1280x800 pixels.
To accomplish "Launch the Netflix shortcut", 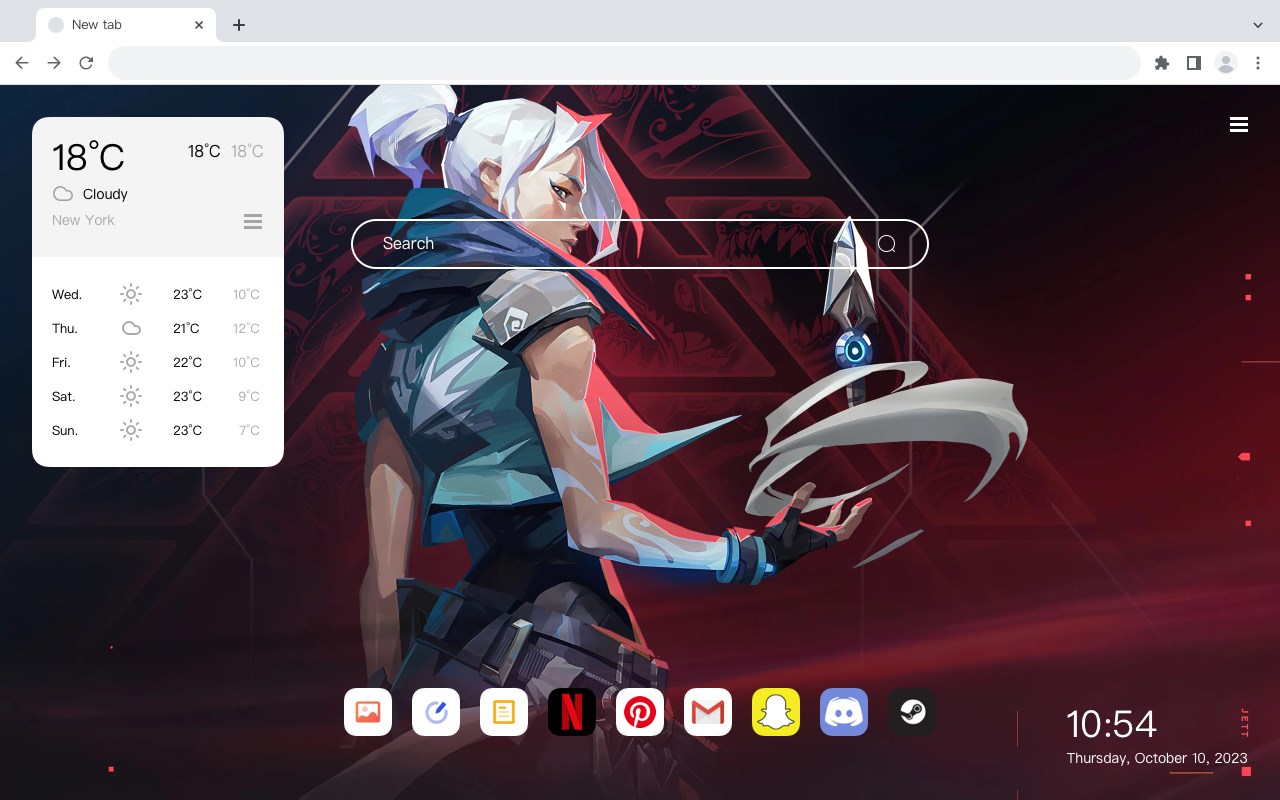I will tap(572, 712).
